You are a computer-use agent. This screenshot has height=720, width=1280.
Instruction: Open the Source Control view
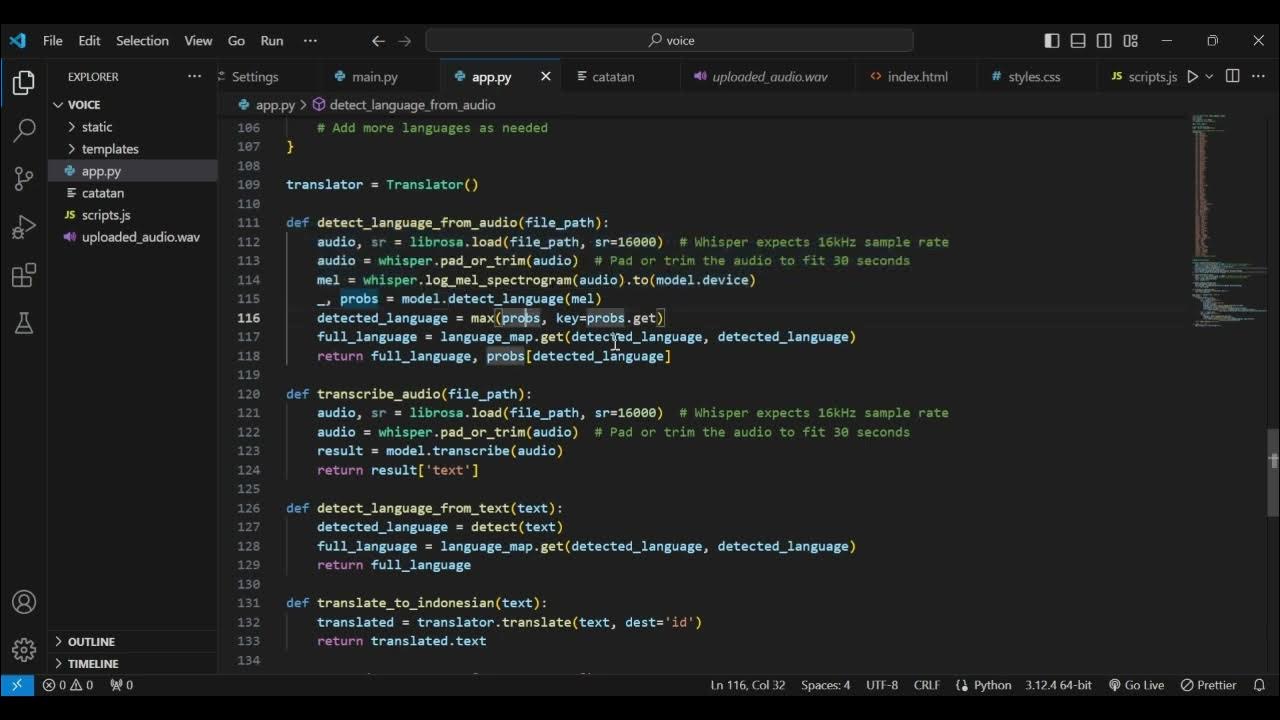point(24,179)
